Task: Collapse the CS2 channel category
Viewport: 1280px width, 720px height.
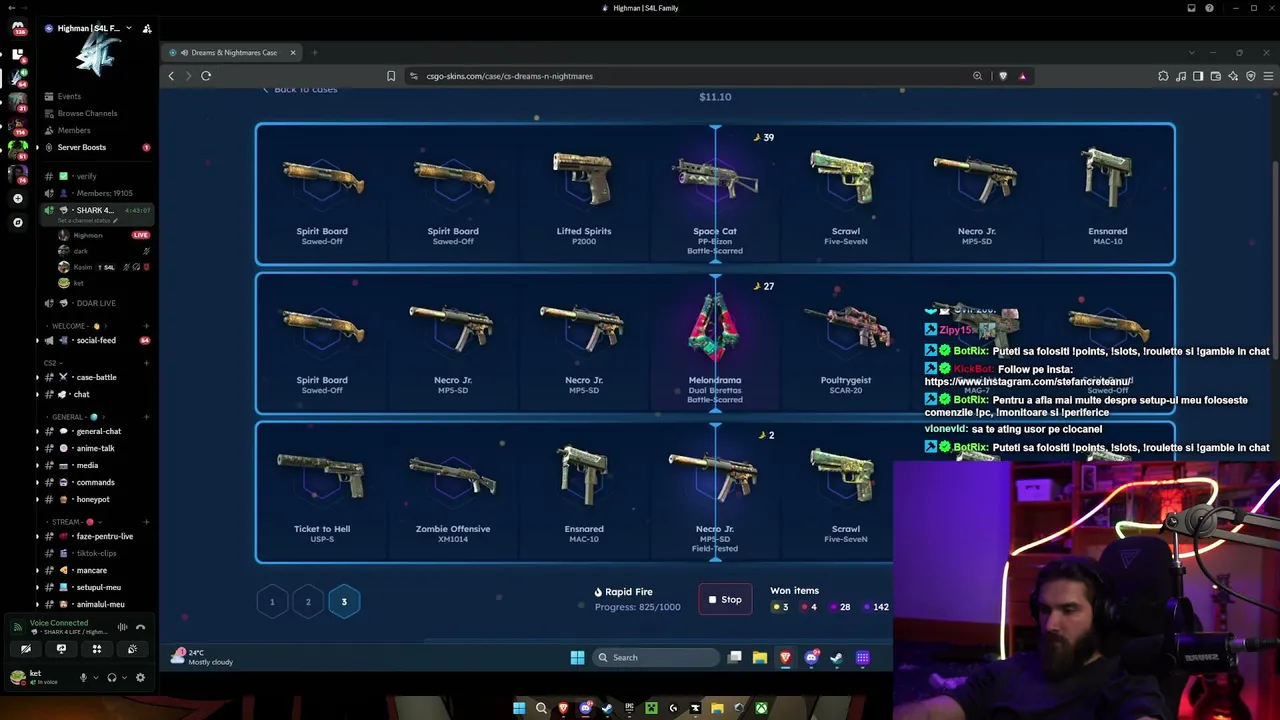Action: 51,363
